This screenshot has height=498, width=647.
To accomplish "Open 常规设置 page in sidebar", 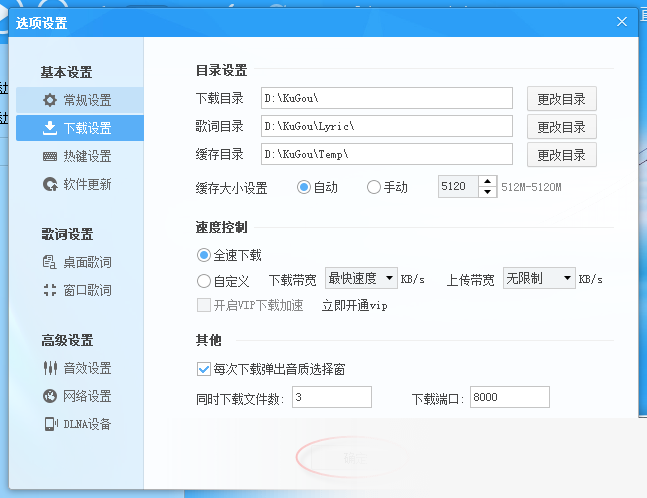I will 80,100.
